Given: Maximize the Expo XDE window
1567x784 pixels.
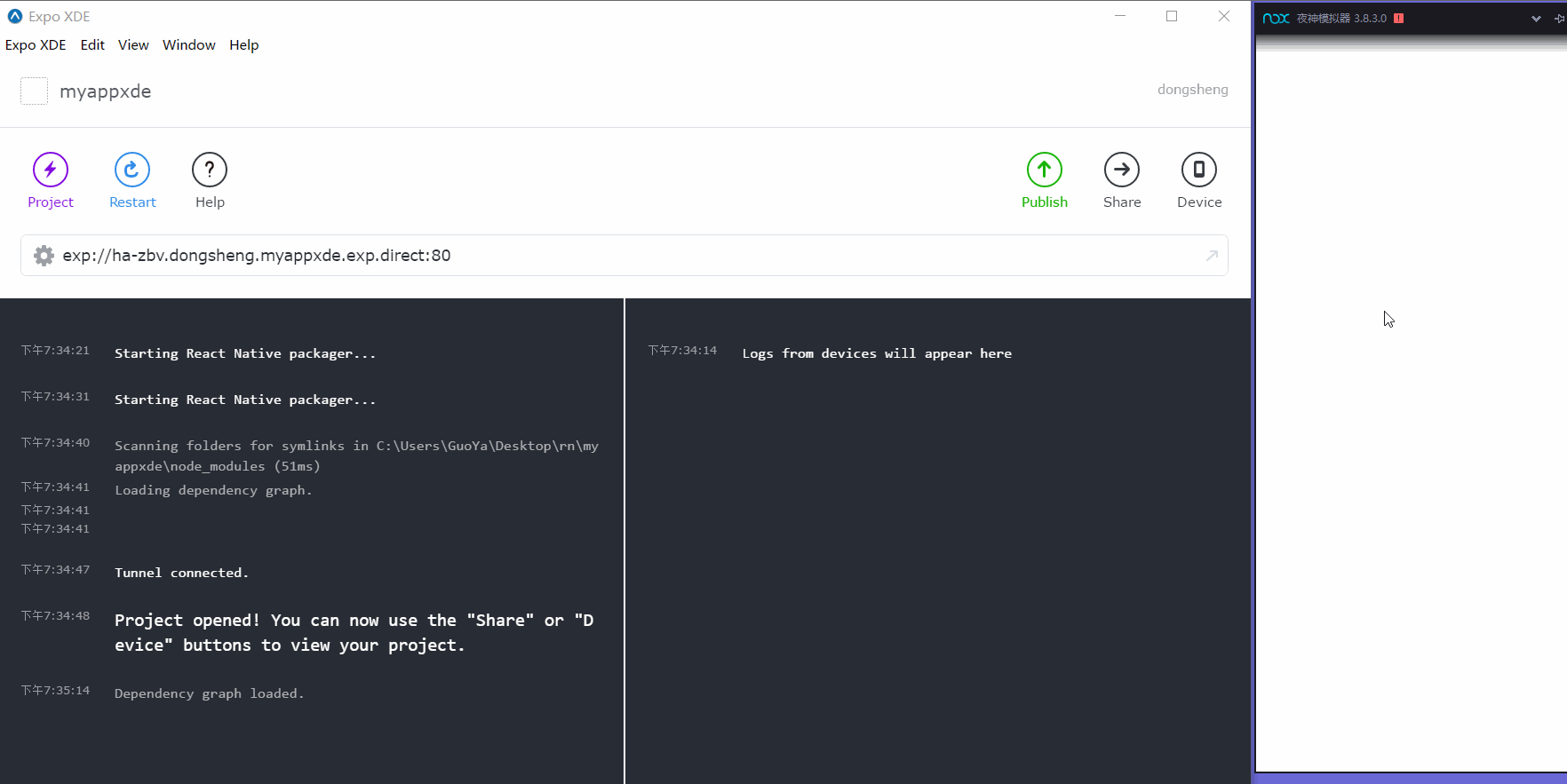Looking at the screenshot, I should click(1172, 16).
